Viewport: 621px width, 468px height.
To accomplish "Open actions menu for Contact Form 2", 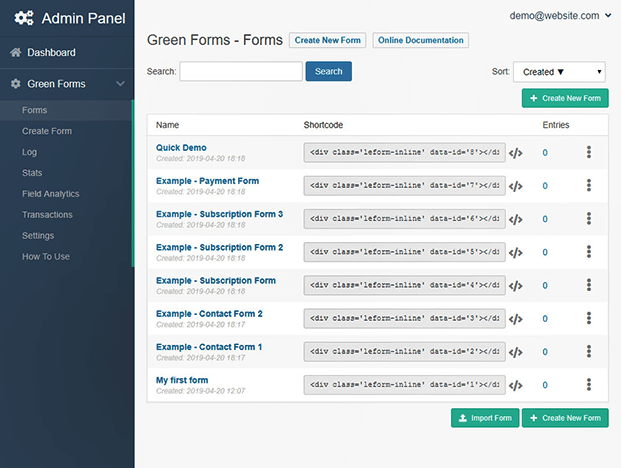I will click(x=589, y=318).
